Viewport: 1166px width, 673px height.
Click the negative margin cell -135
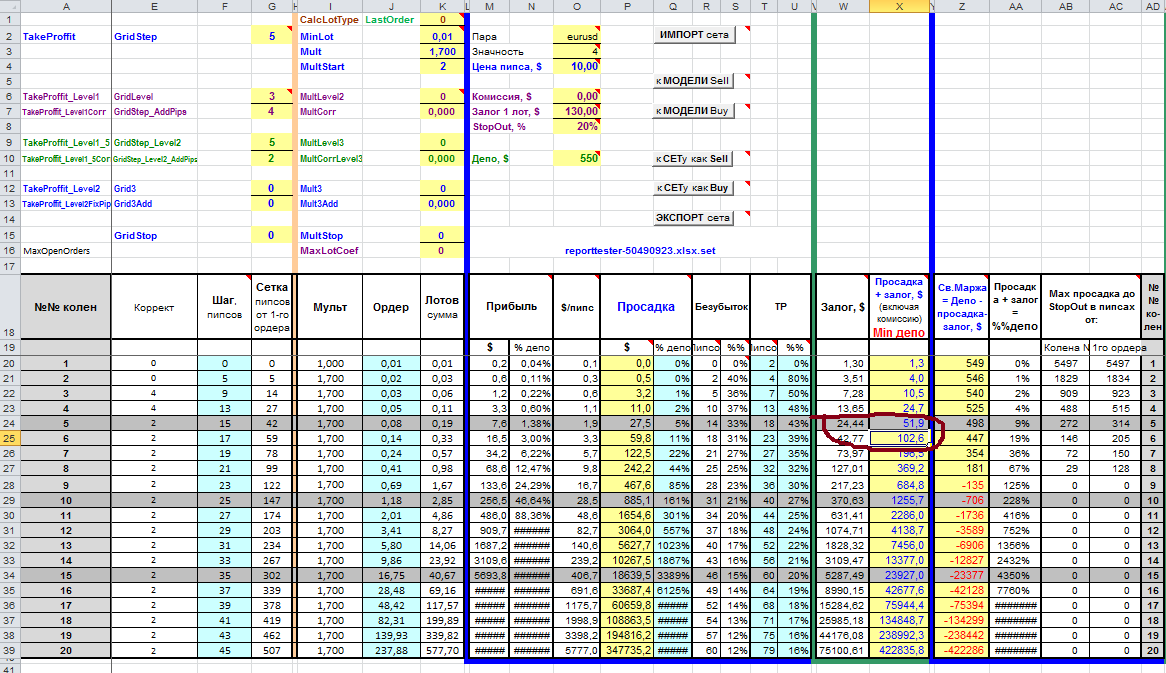tap(962, 485)
